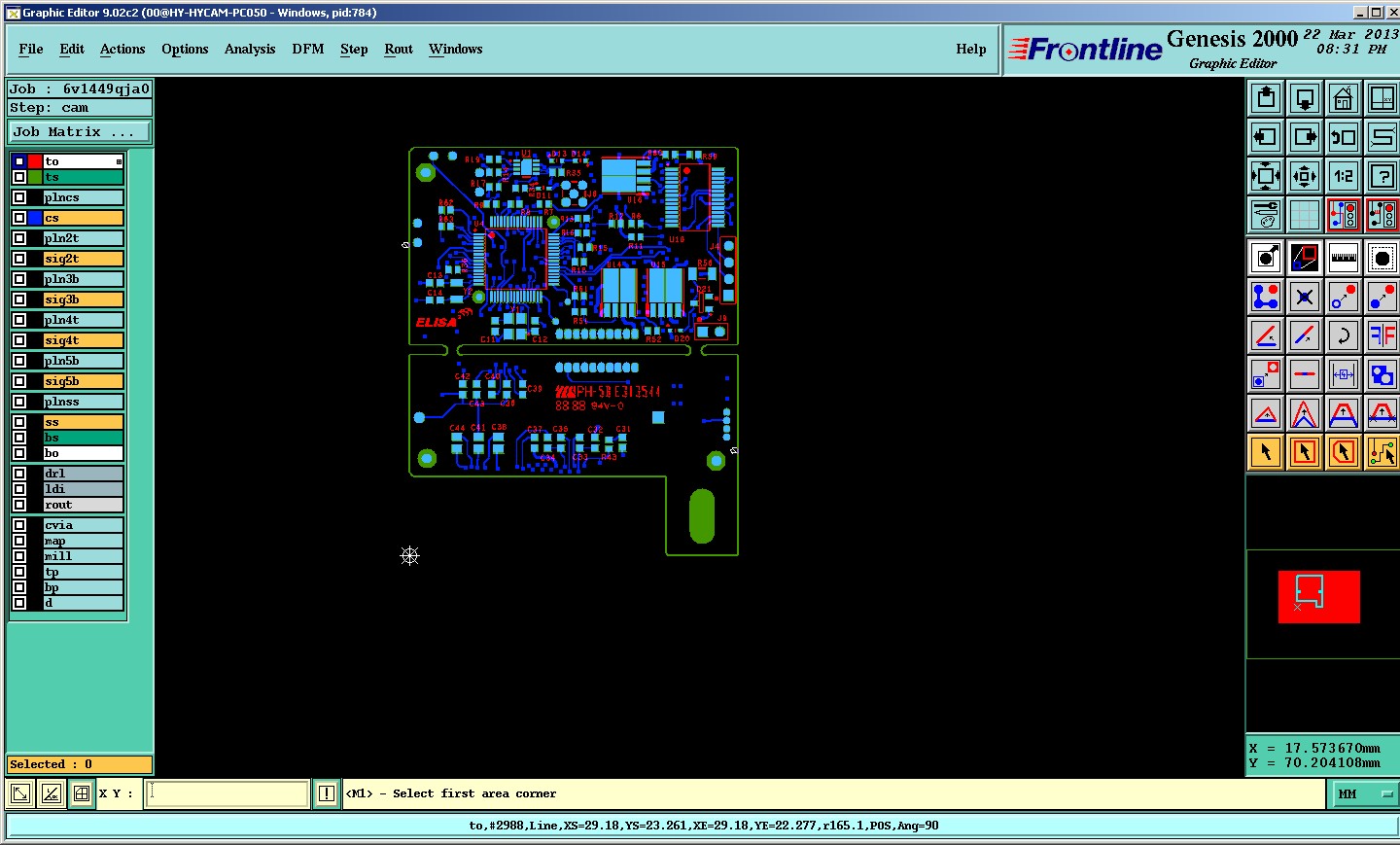Open the Analysis menu

click(250, 49)
